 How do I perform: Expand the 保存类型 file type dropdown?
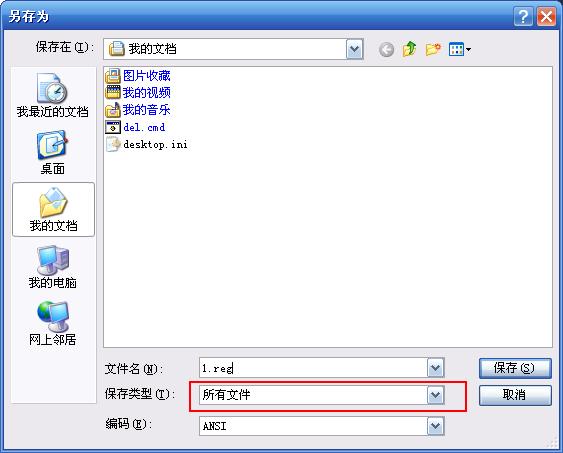(x=436, y=395)
